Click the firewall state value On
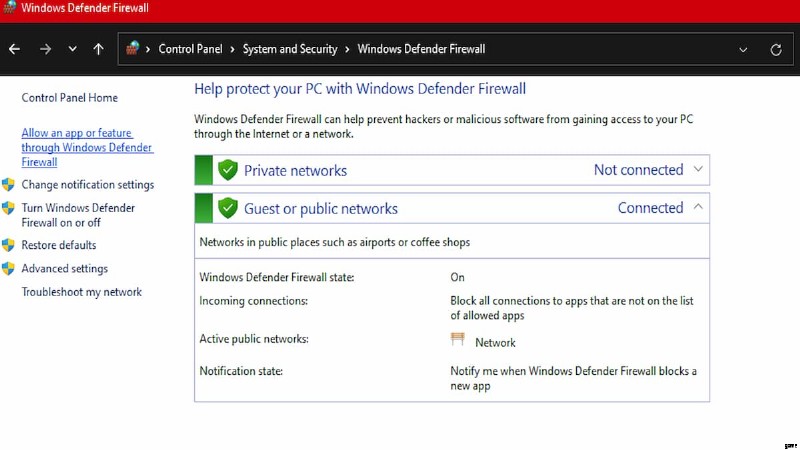 tap(457, 277)
